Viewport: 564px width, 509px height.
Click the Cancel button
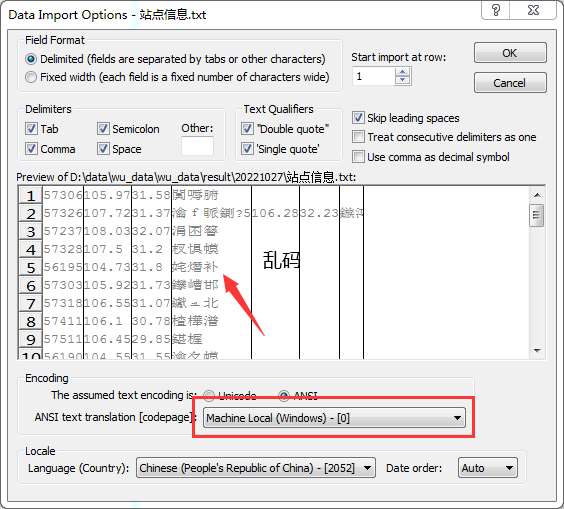coord(510,83)
